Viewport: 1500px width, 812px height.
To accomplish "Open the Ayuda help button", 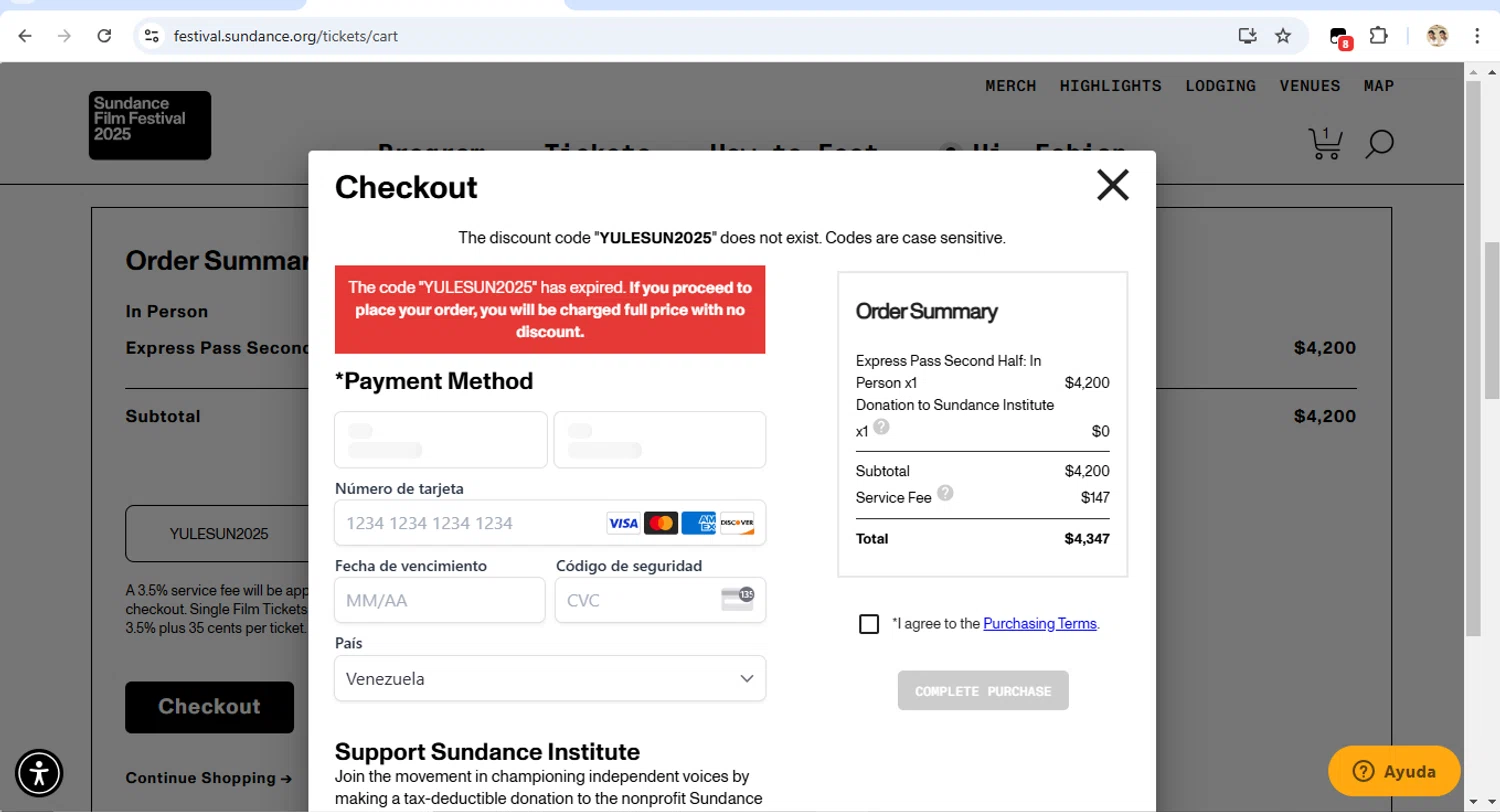I will (x=1394, y=771).
